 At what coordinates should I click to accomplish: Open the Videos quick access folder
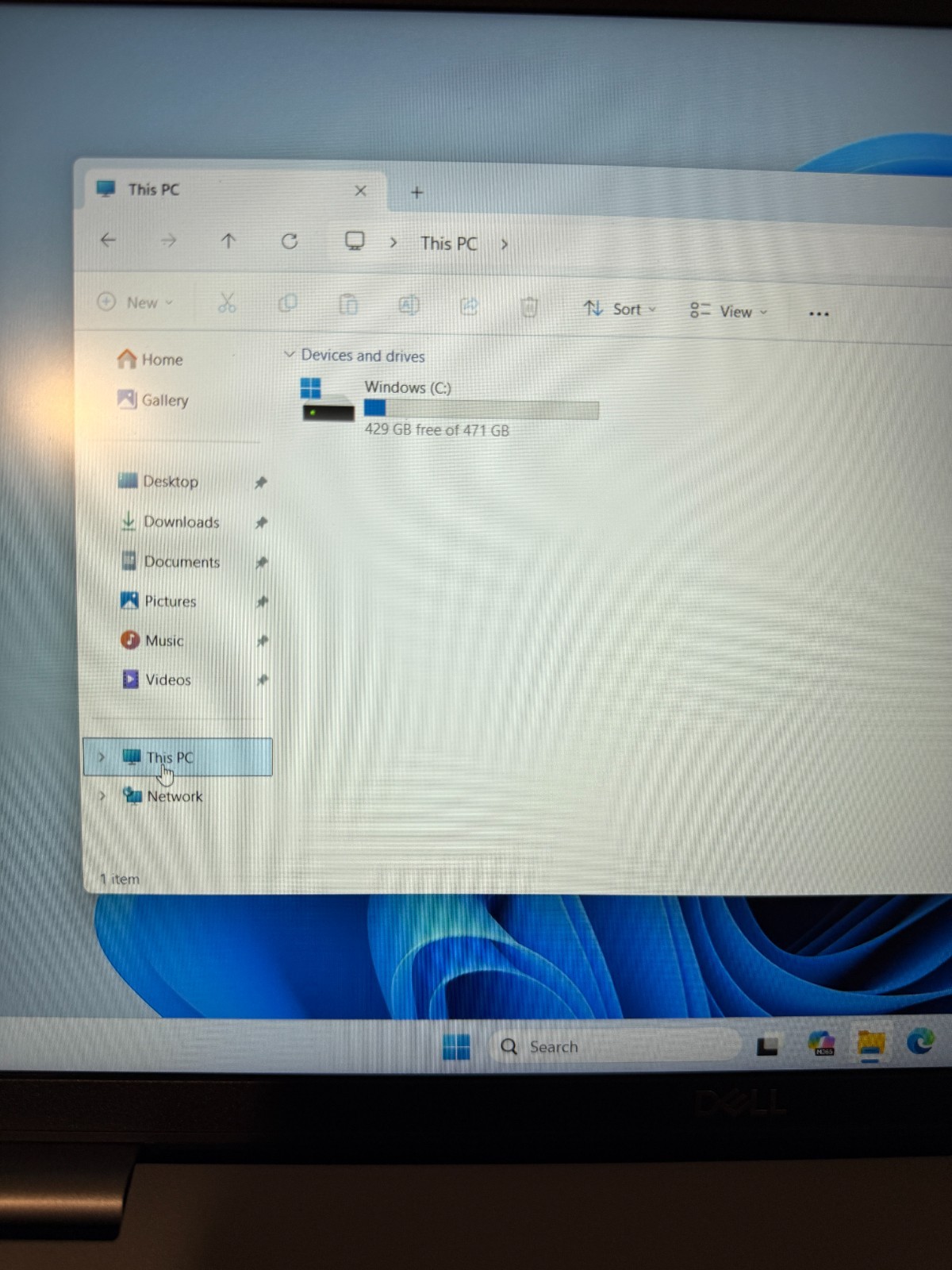click(157, 679)
